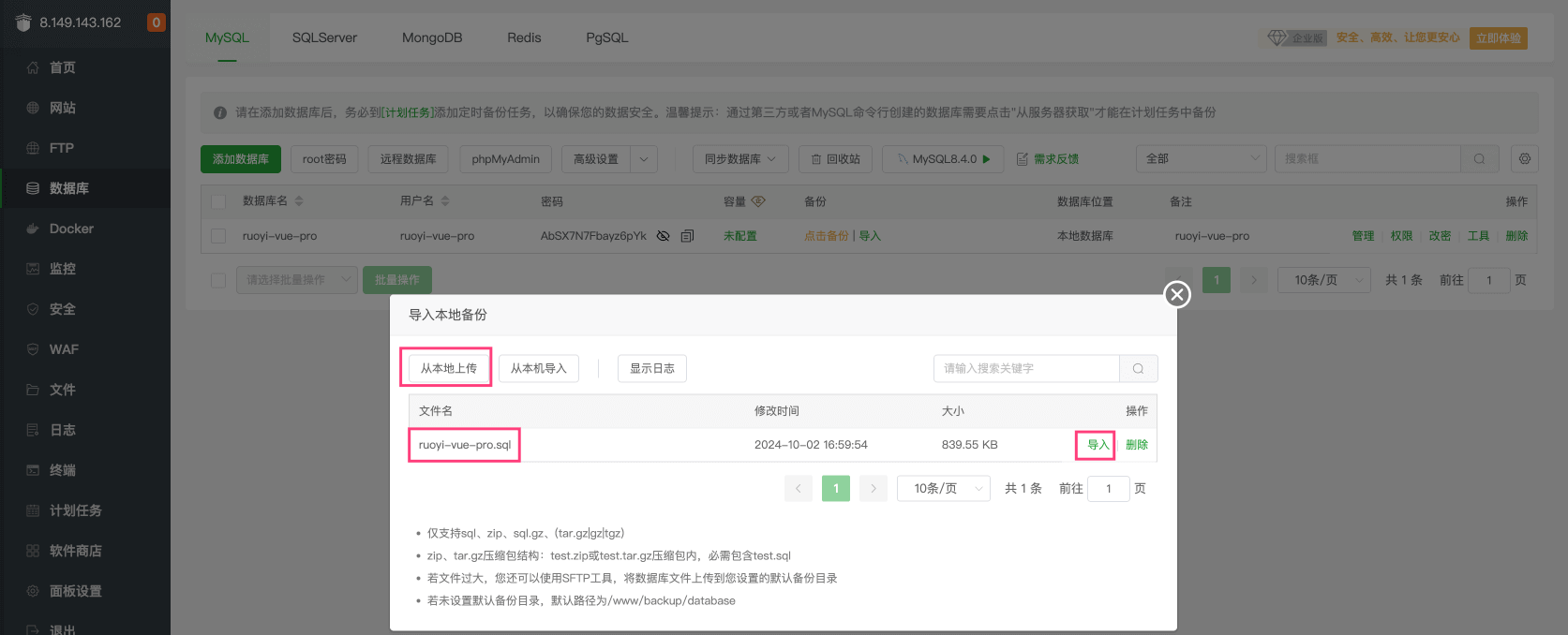This screenshot has height=635, width=1568.
Task: Open table settings gear icon
Action: tap(1525, 159)
